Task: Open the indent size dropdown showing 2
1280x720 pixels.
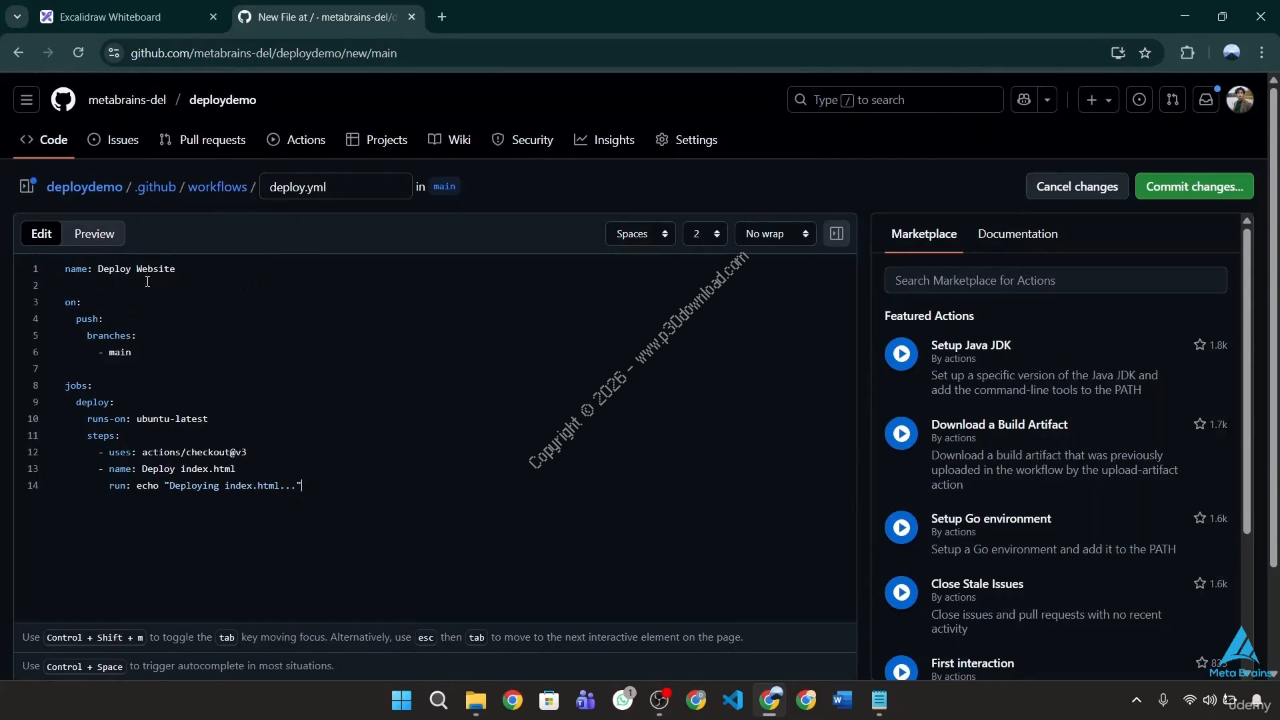Action: point(705,234)
